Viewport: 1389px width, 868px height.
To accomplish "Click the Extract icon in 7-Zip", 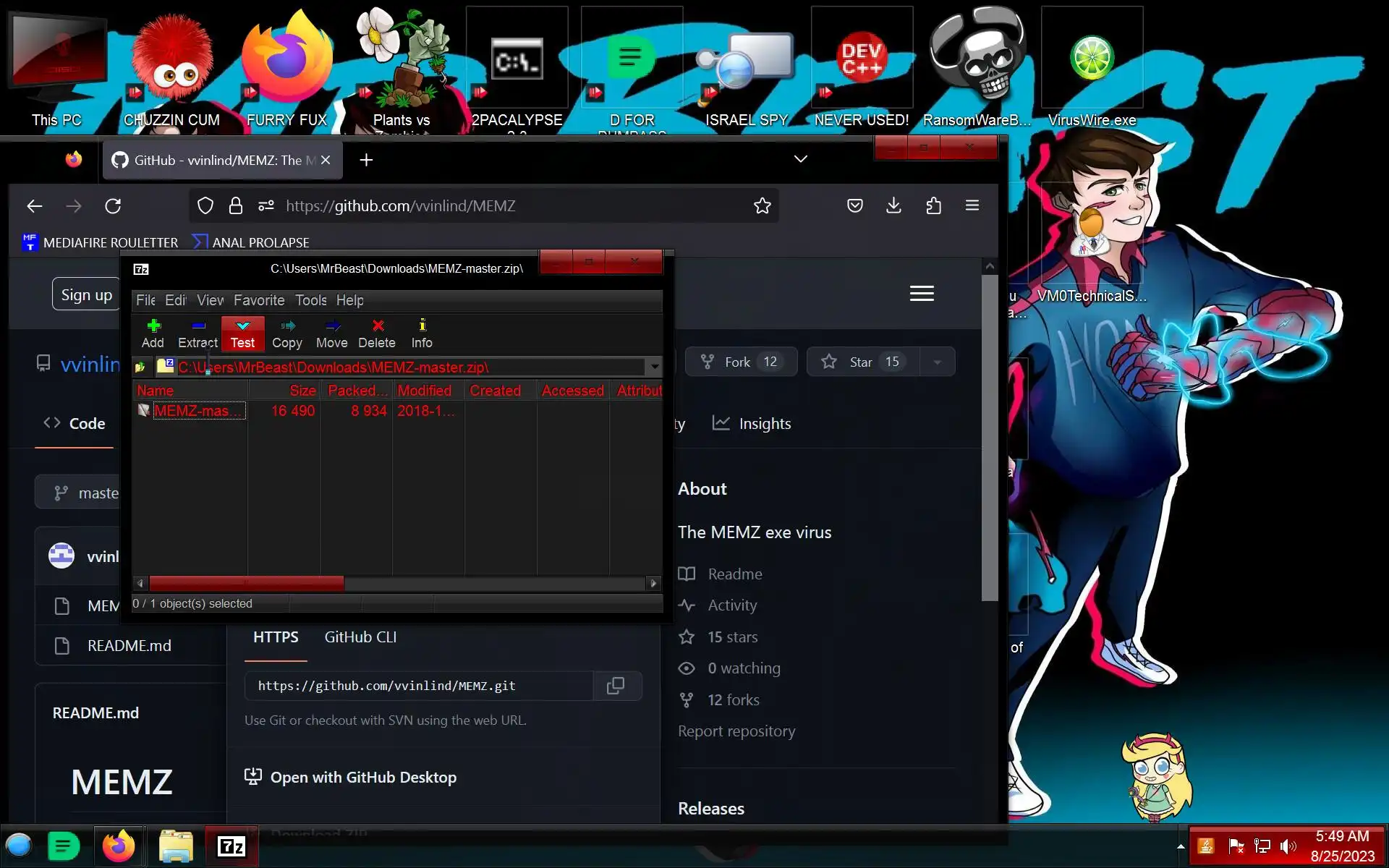I will 197,333.
